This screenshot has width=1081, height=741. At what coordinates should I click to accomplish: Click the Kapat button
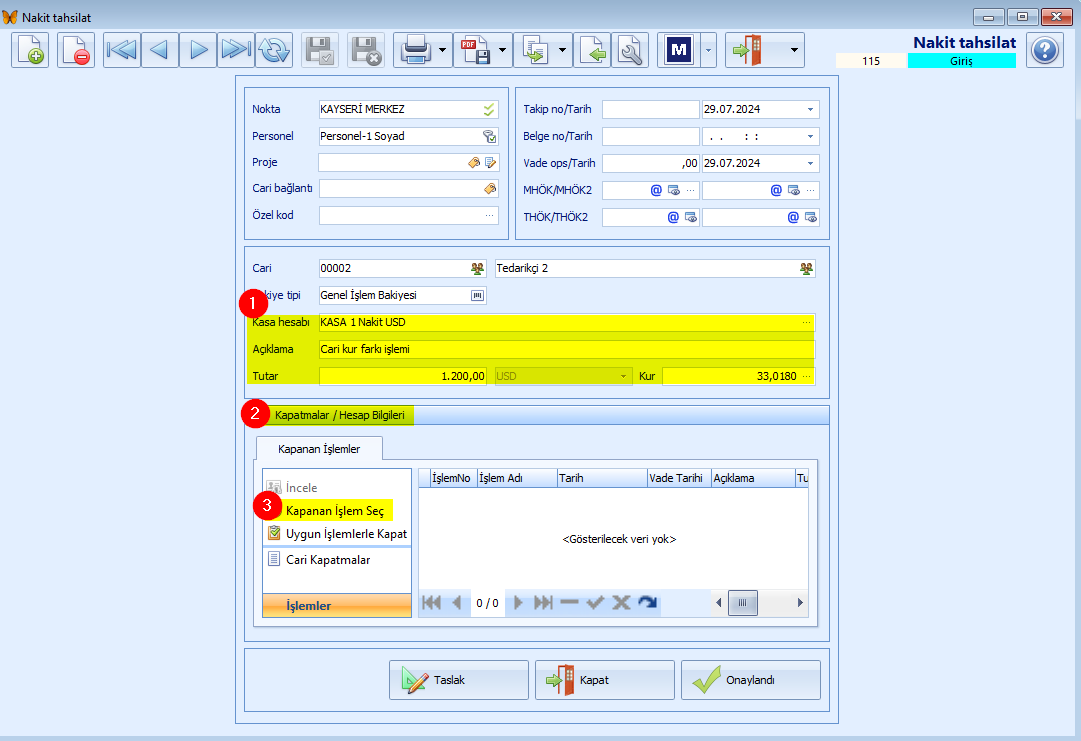[x=605, y=680]
